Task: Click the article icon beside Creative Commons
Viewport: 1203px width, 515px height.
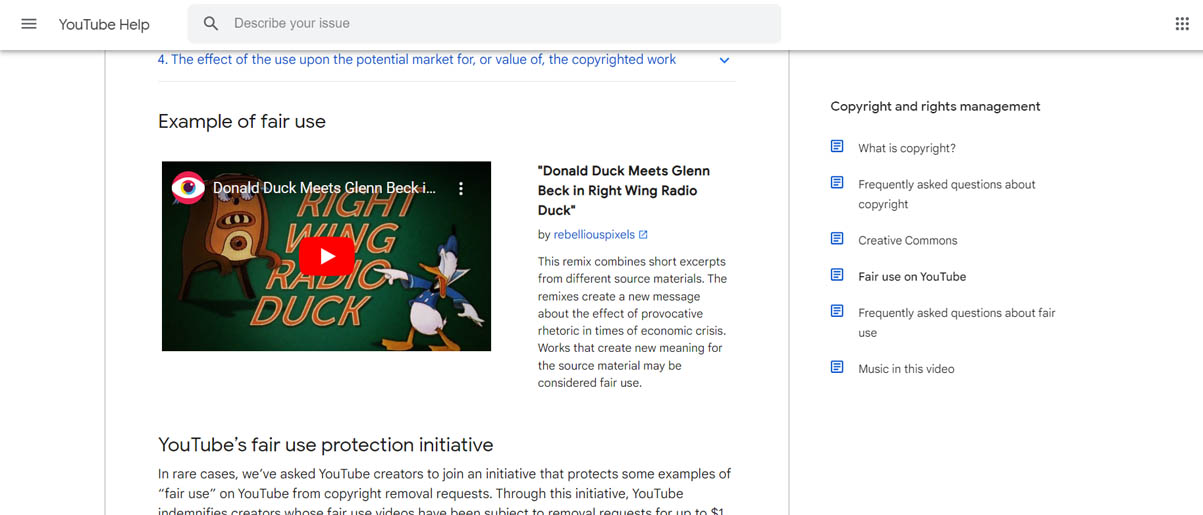Action: coord(837,239)
